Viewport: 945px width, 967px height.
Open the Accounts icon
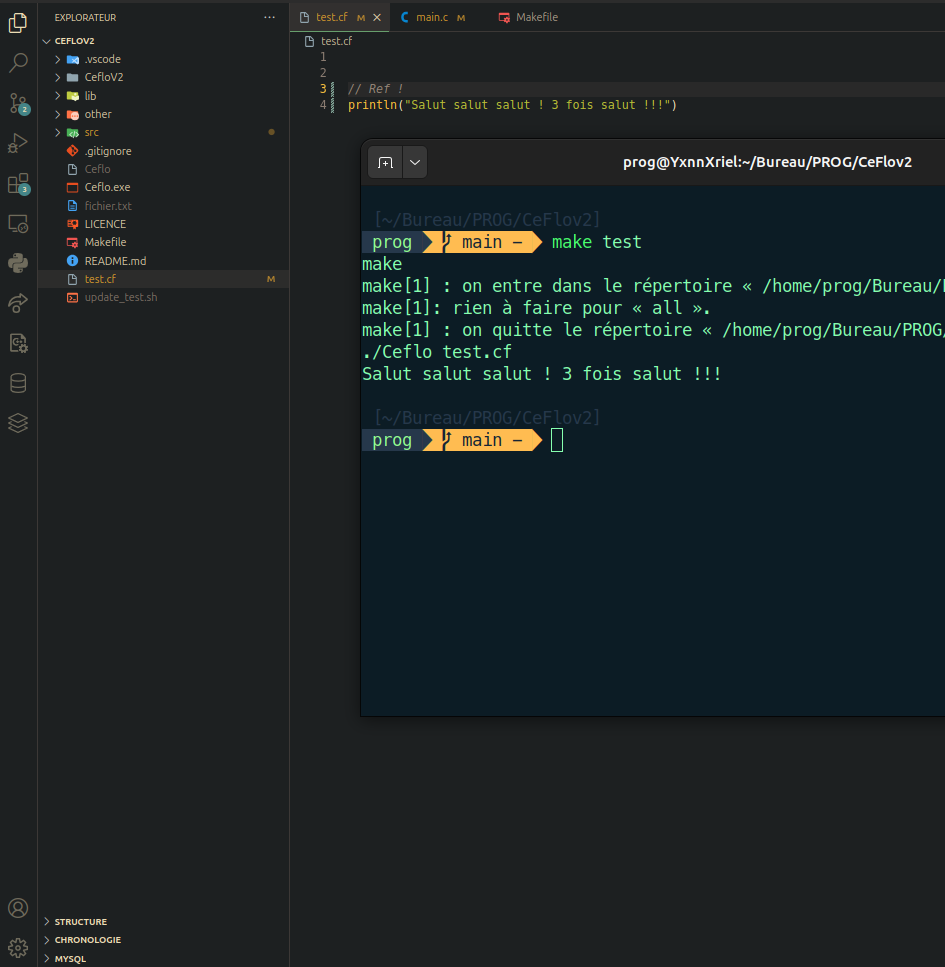(18, 908)
